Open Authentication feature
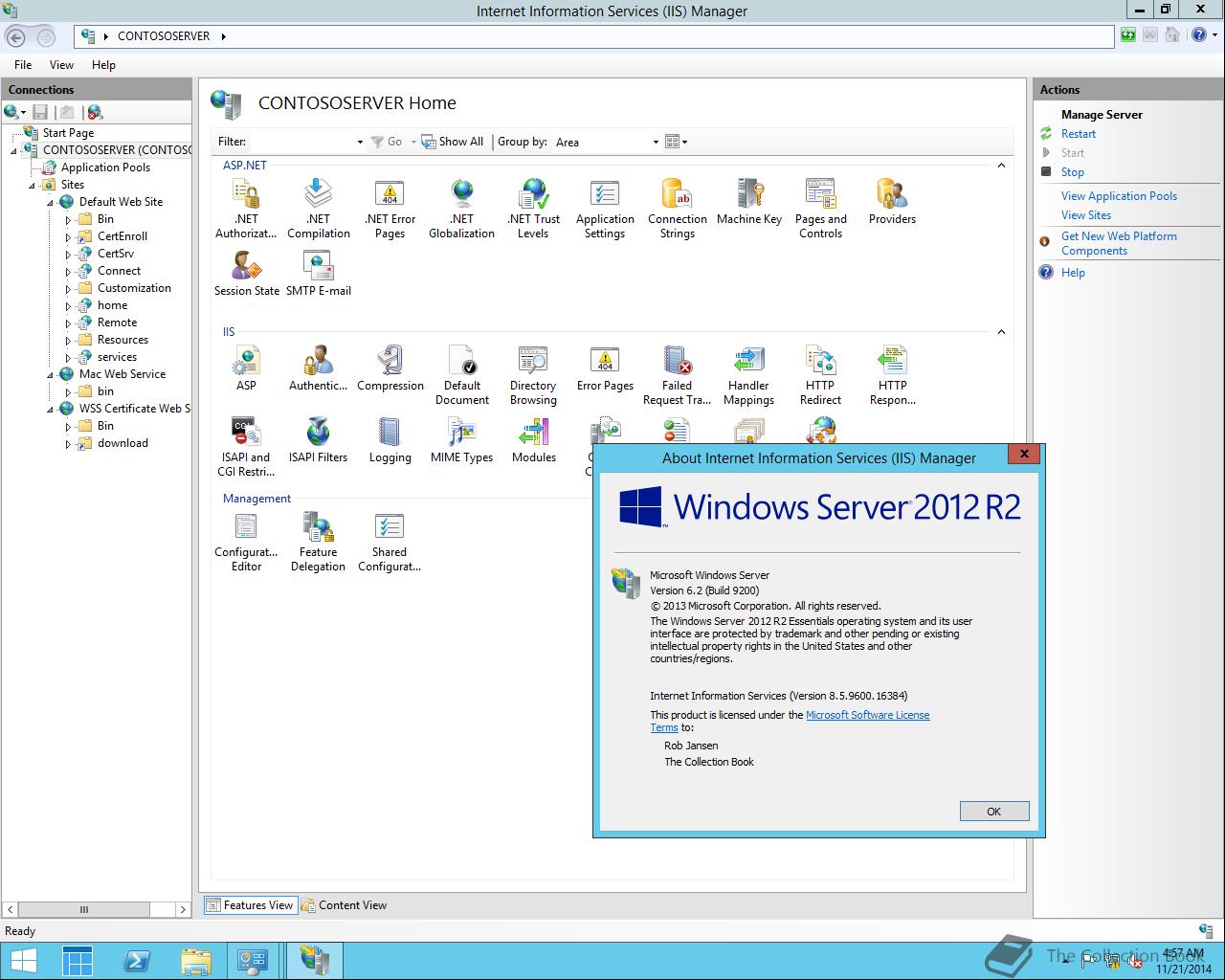The height and width of the screenshot is (980, 1225). pyautogui.click(x=318, y=368)
